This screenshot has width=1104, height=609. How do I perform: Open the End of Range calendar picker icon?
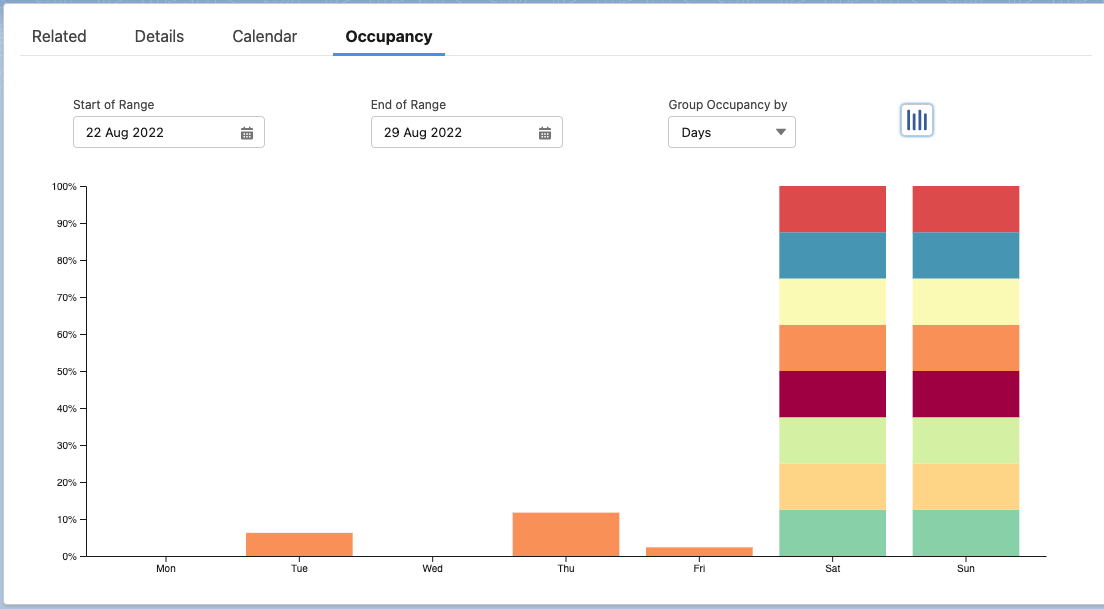tap(545, 133)
